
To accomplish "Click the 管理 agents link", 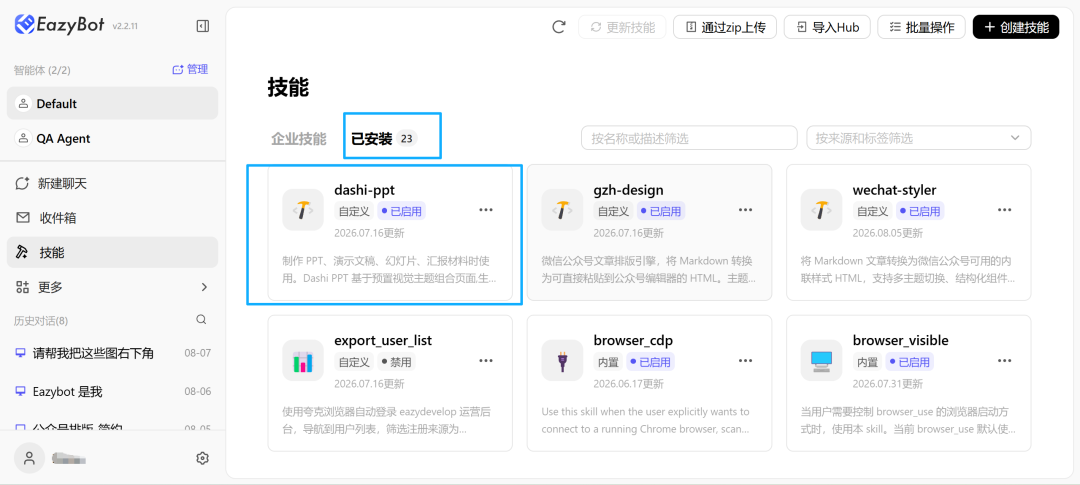I will 190,70.
